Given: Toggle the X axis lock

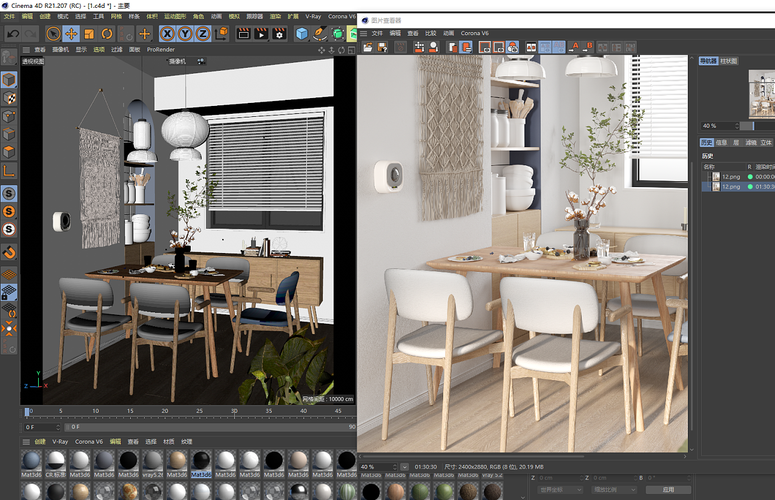Looking at the screenshot, I should point(168,33).
